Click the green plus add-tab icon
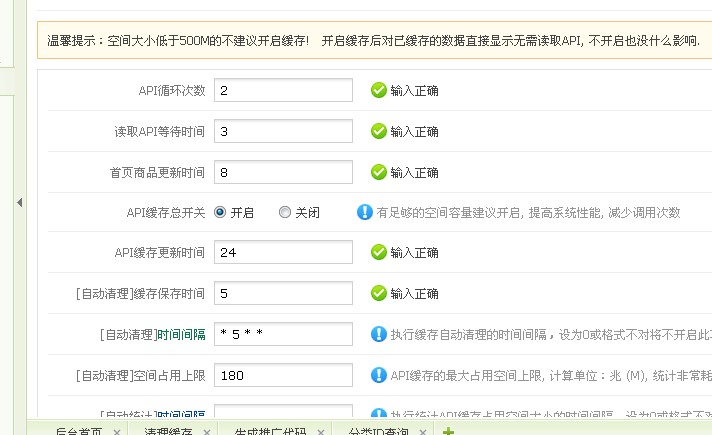Screen dimensions: 712x435 click(x=448, y=431)
